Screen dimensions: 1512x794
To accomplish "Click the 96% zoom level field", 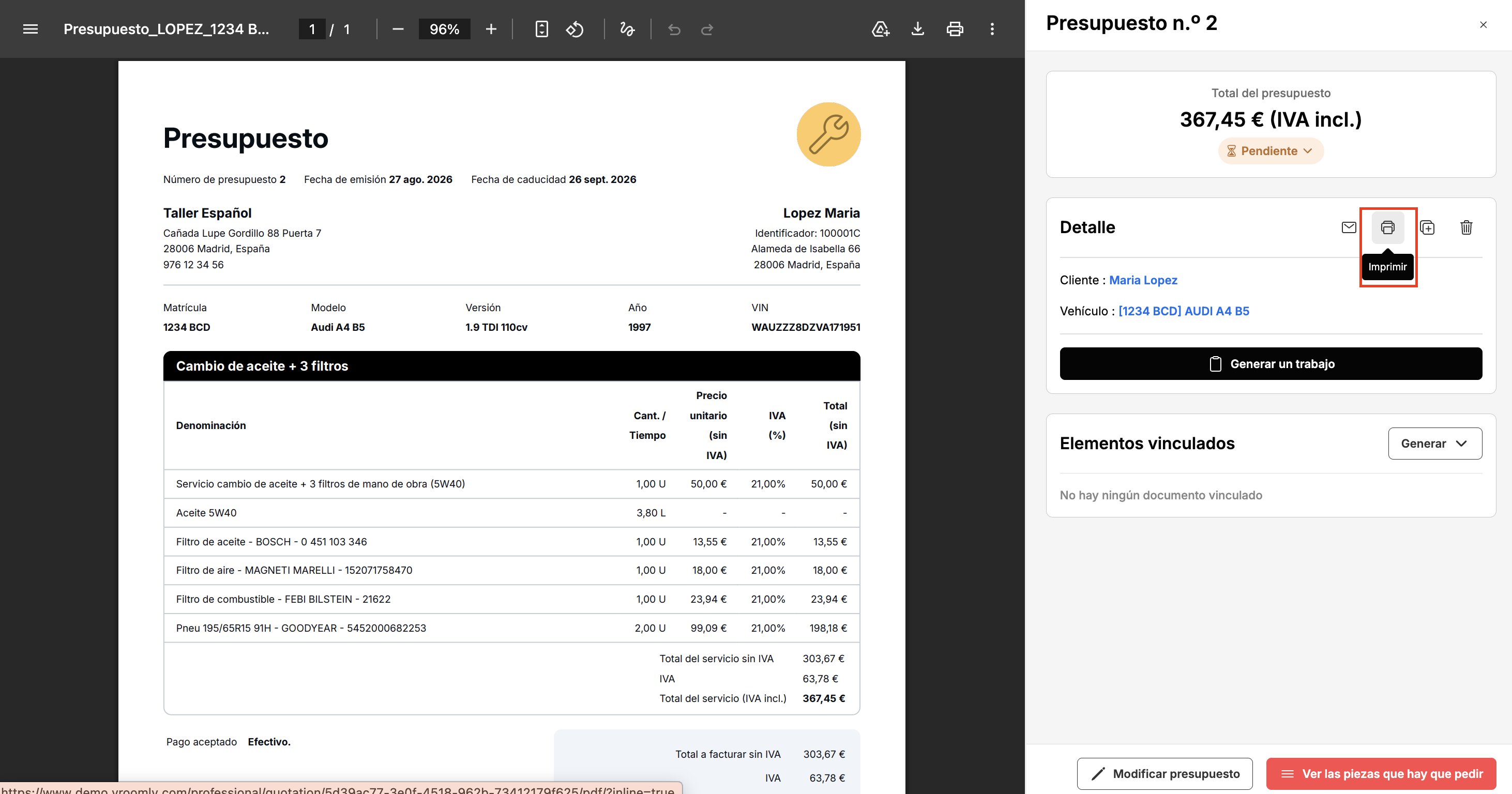I will coord(444,29).
